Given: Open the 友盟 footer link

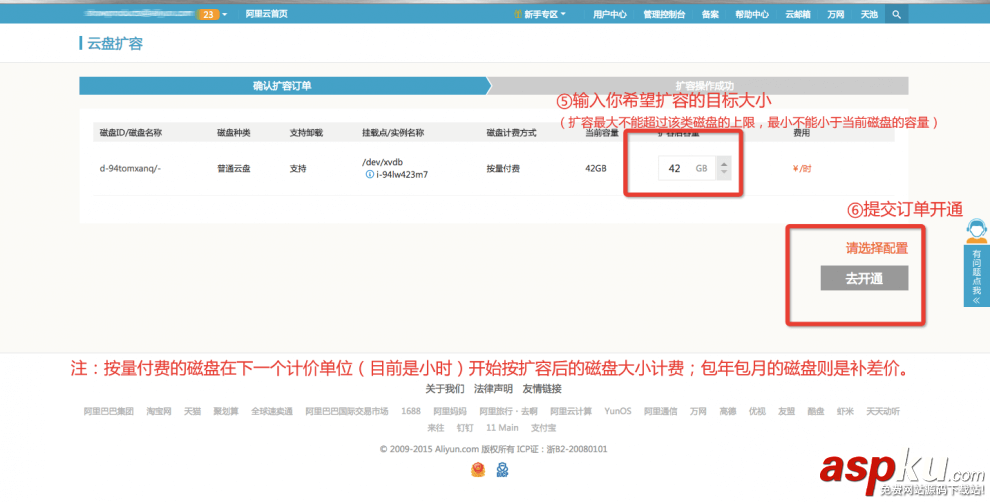Looking at the screenshot, I should tap(786, 411).
